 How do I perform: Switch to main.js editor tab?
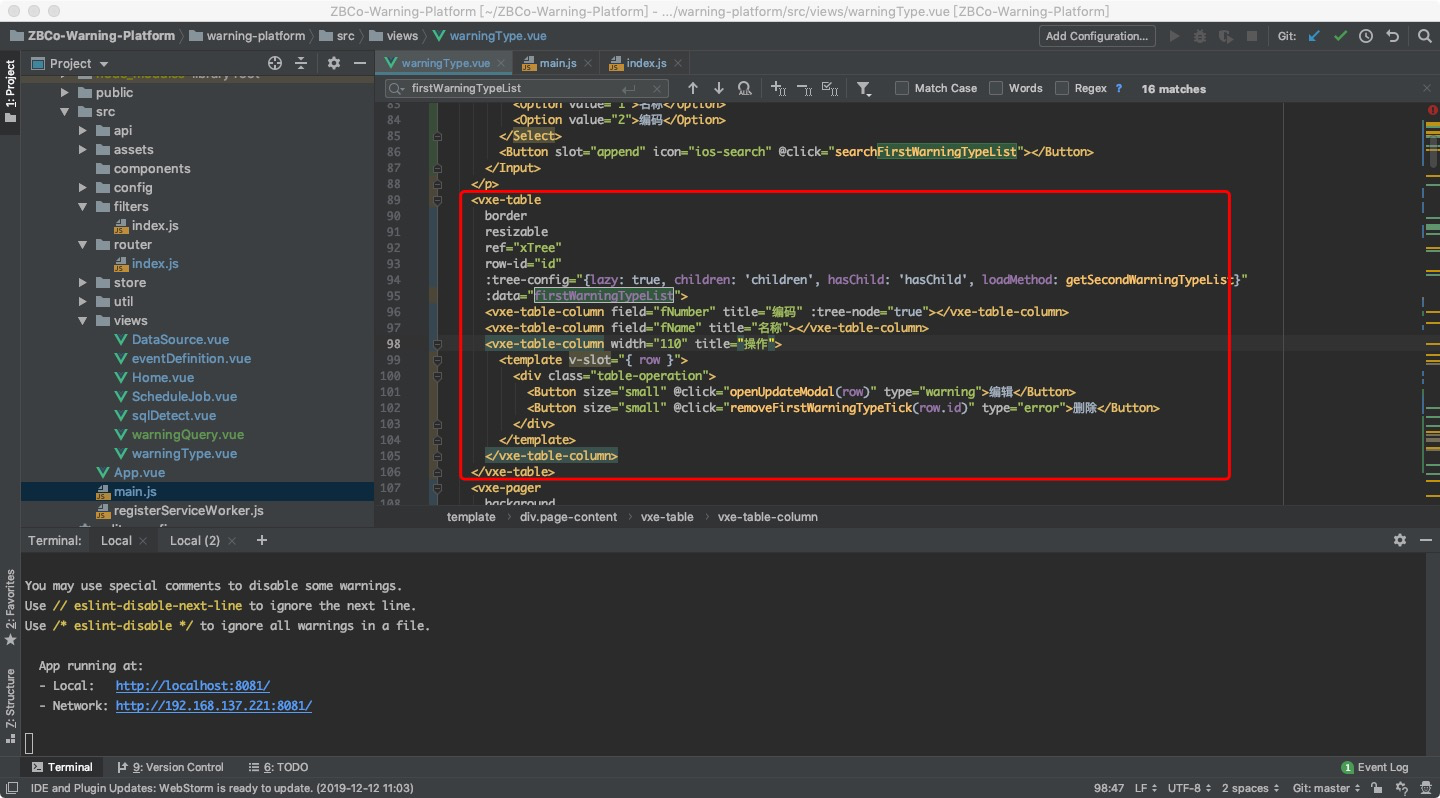[556, 63]
